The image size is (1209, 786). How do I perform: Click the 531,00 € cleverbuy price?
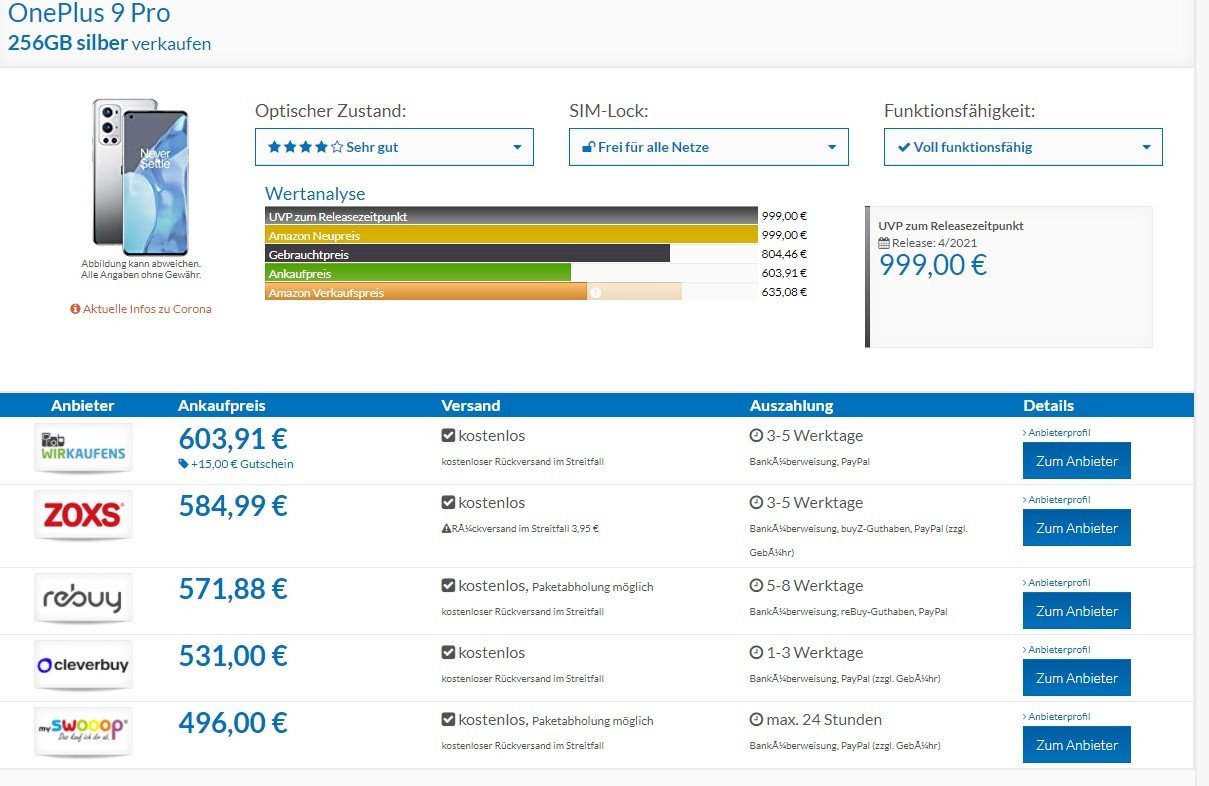pyautogui.click(x=233, y=655)
